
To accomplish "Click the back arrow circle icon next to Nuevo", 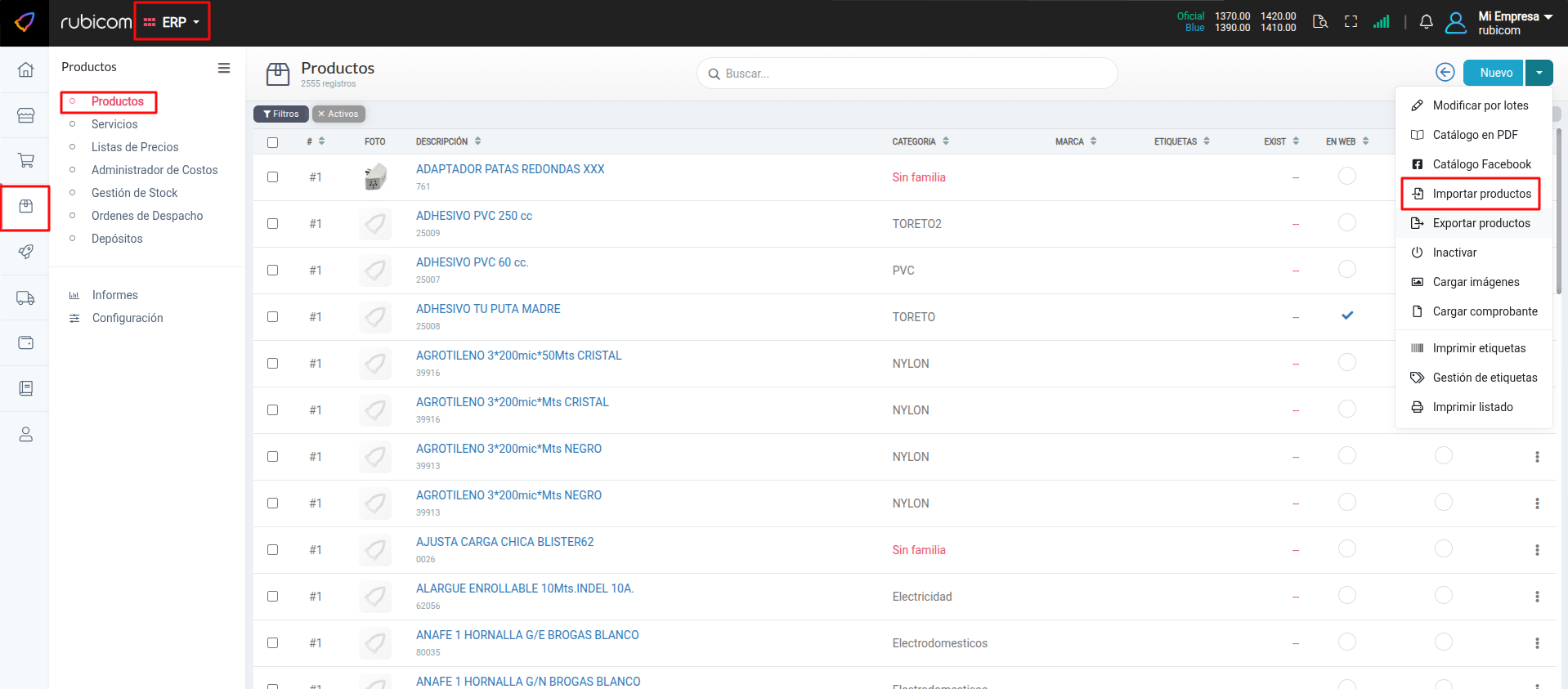I will pyautogui.click(x=1445, y=73).
